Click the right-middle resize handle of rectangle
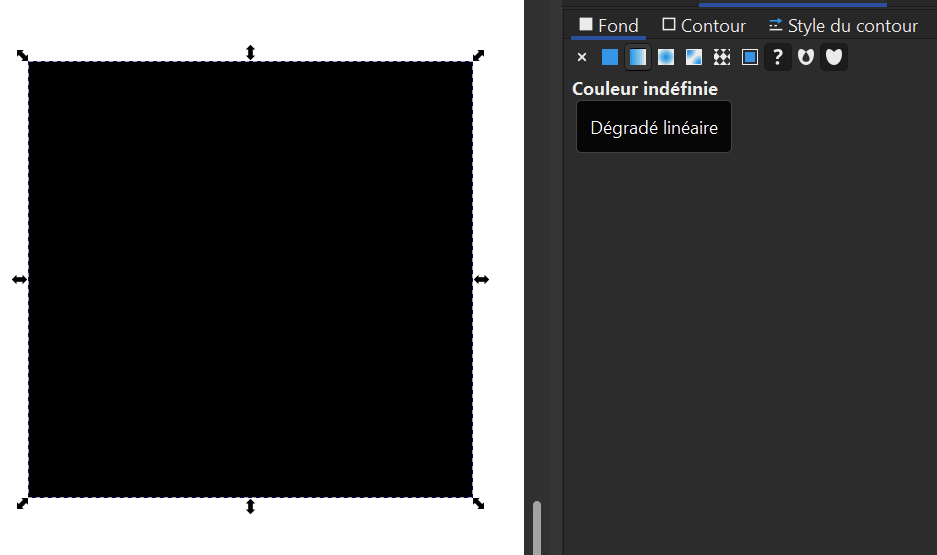This screenshot has height=555, width=937. (481, 280)
